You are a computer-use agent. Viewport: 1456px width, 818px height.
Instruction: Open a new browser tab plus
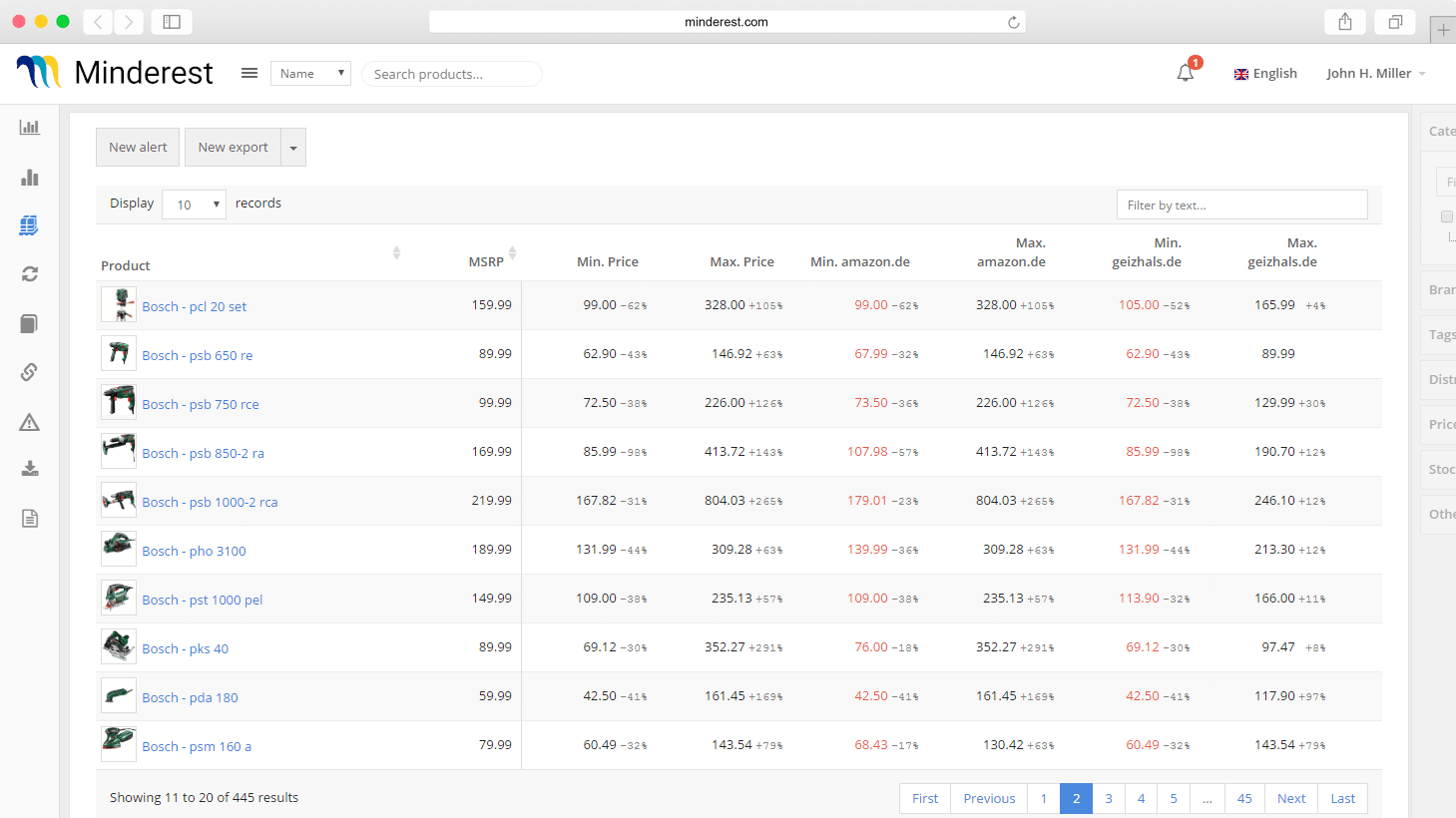[x=1443, y=30]
